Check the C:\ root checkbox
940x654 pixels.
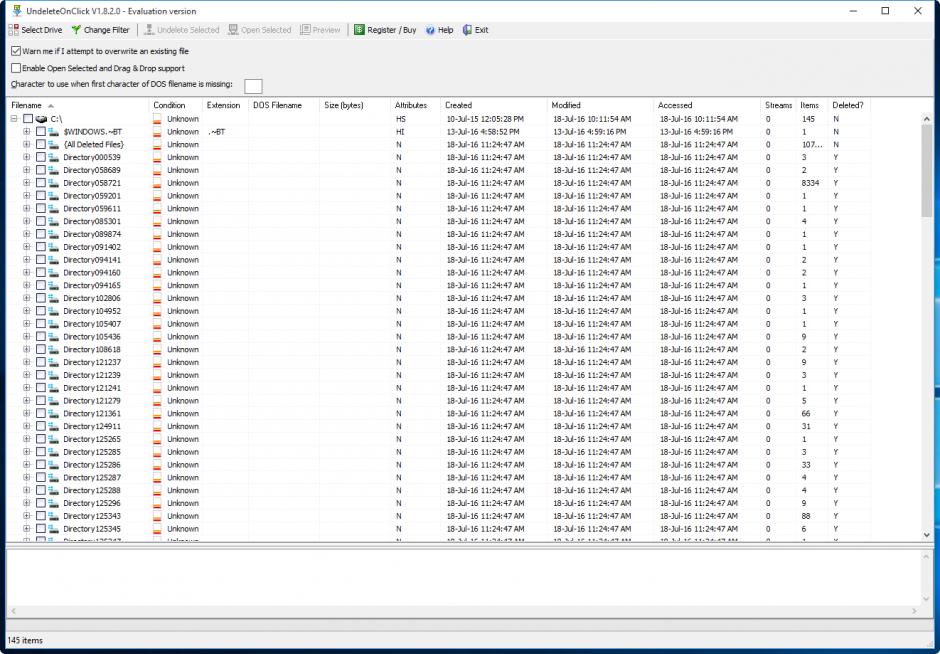28,119
